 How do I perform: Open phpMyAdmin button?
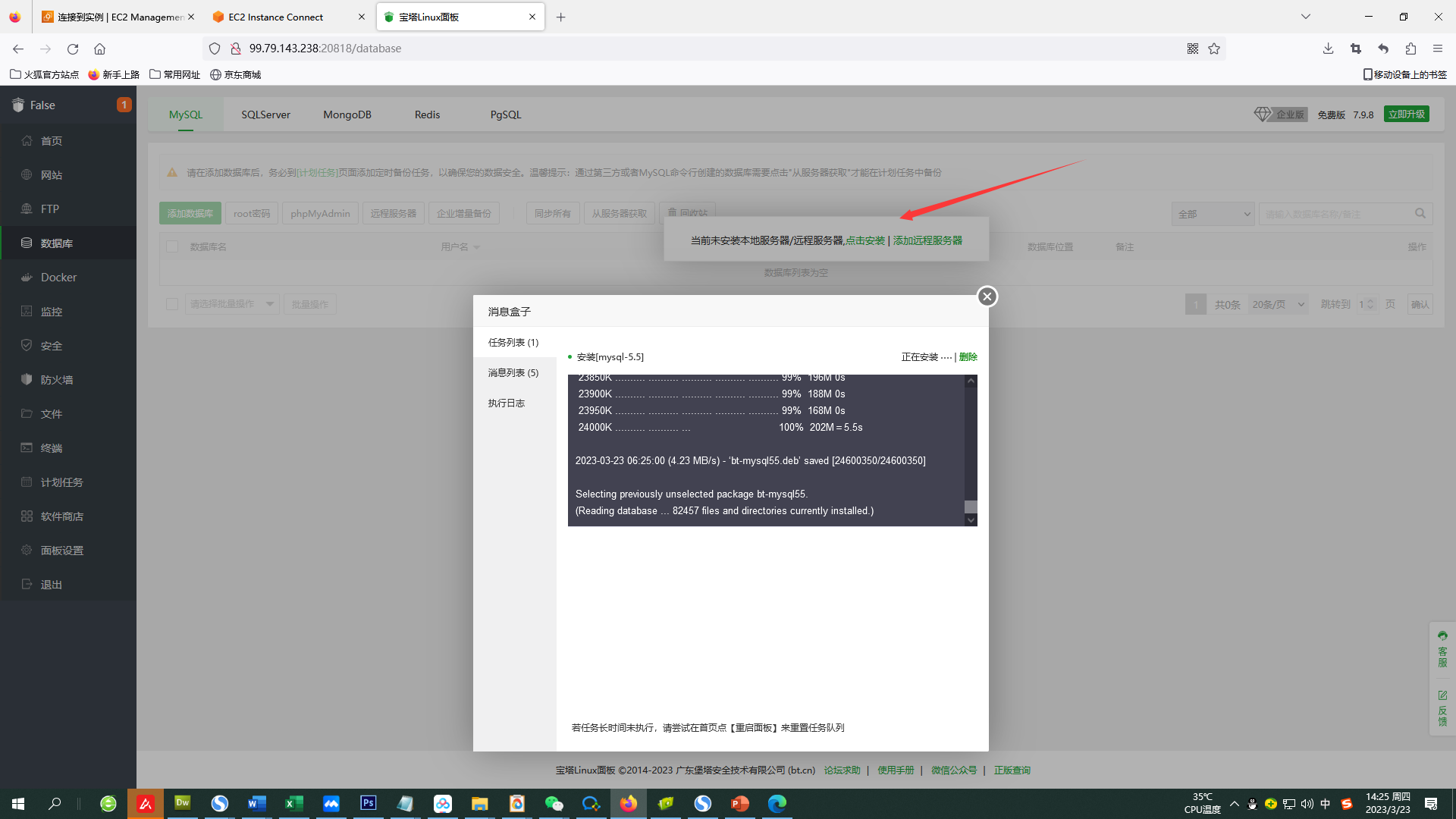tap(320, 214)
